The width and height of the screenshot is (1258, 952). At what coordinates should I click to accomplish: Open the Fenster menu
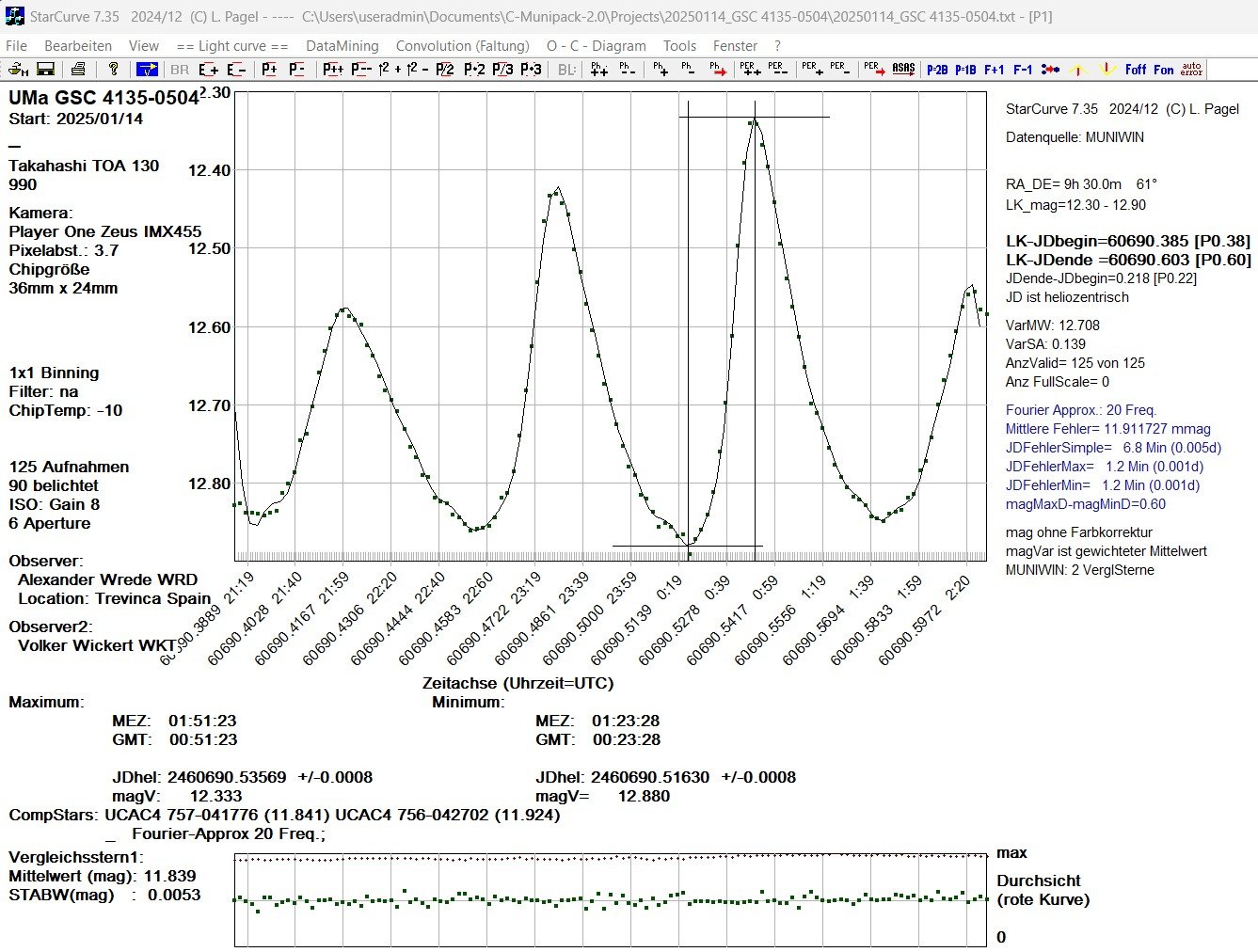point(735,45)
